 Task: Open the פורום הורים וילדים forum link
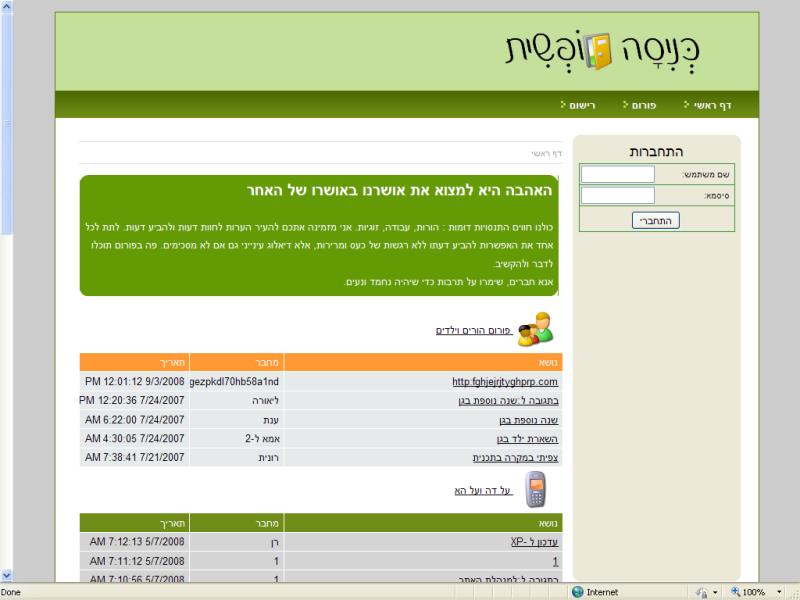pyautogui.click(x=474, y=331)
